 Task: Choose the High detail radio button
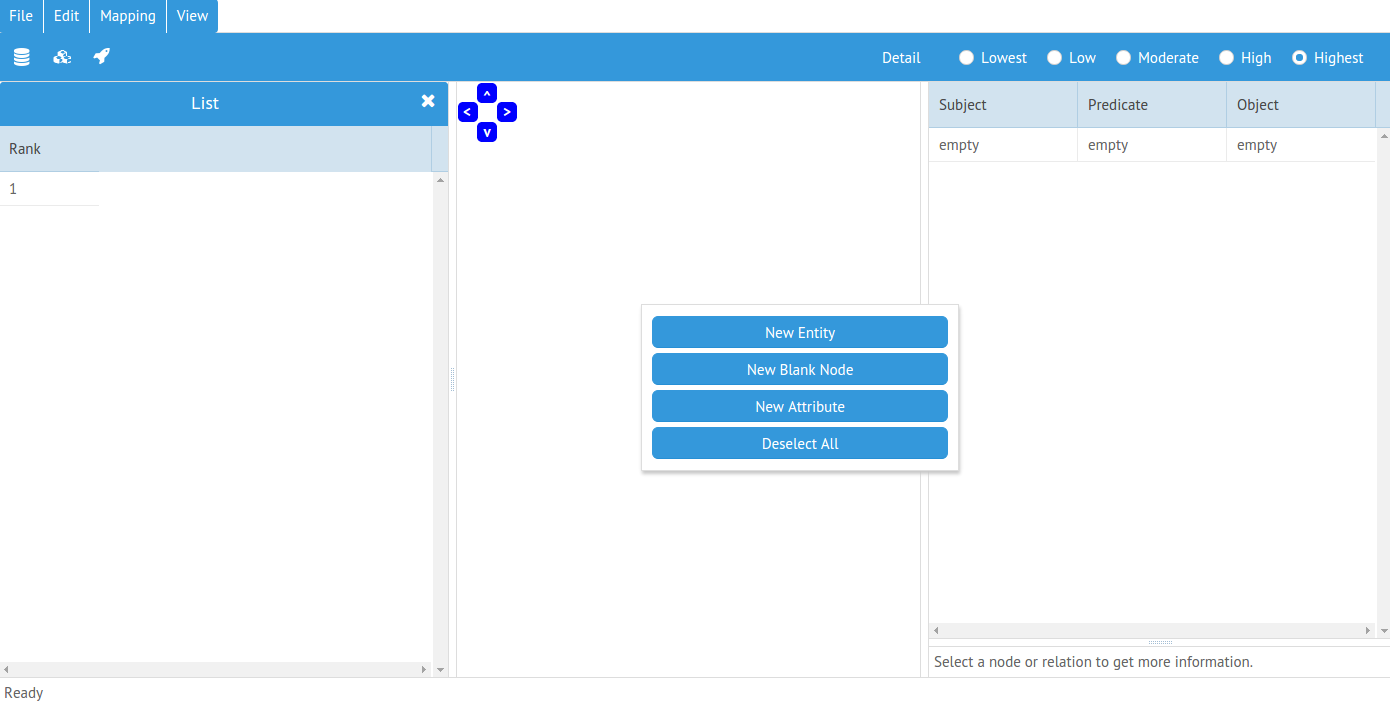point(1226,58)
